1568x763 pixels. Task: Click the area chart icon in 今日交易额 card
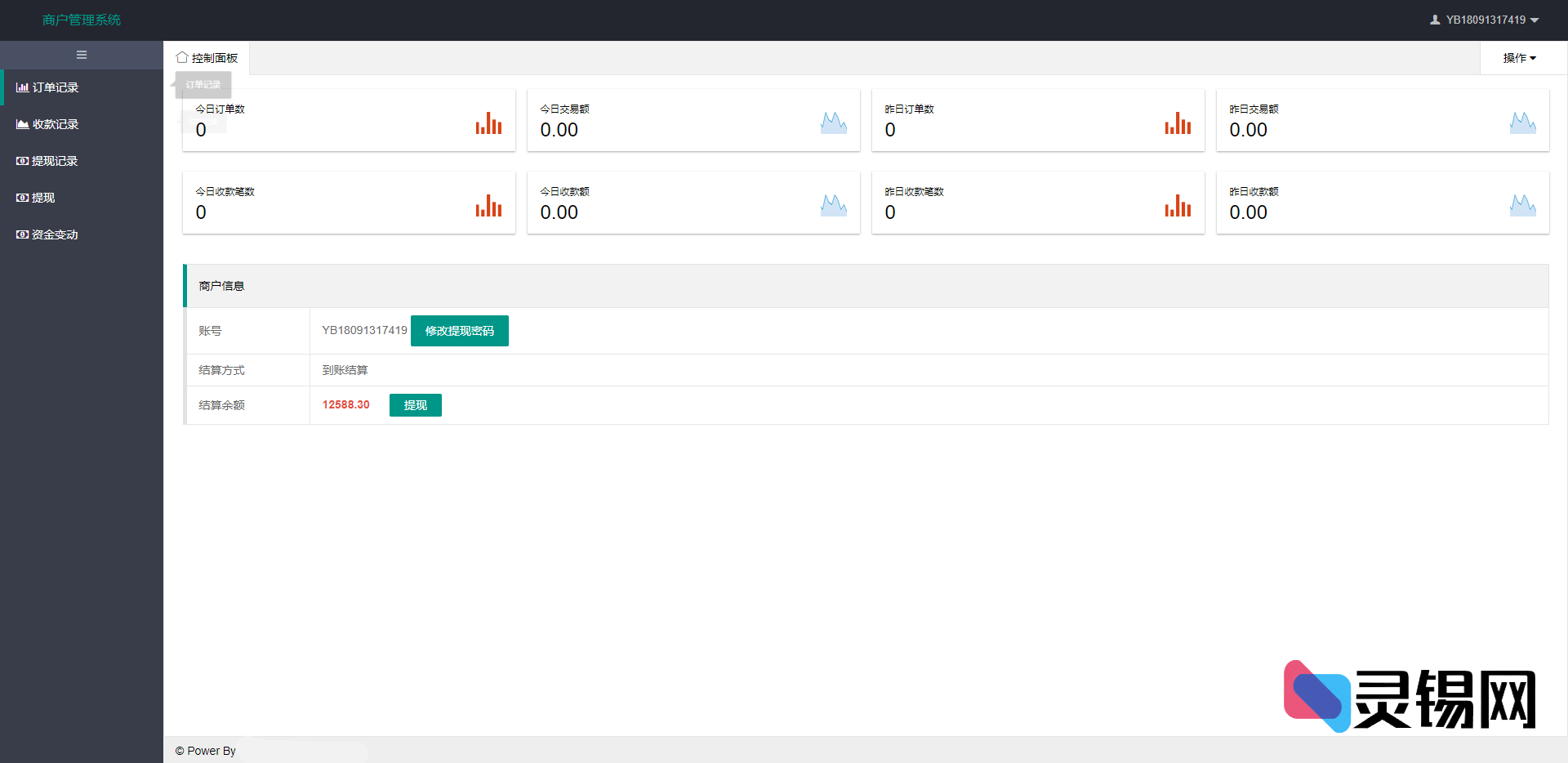(833, 123)
